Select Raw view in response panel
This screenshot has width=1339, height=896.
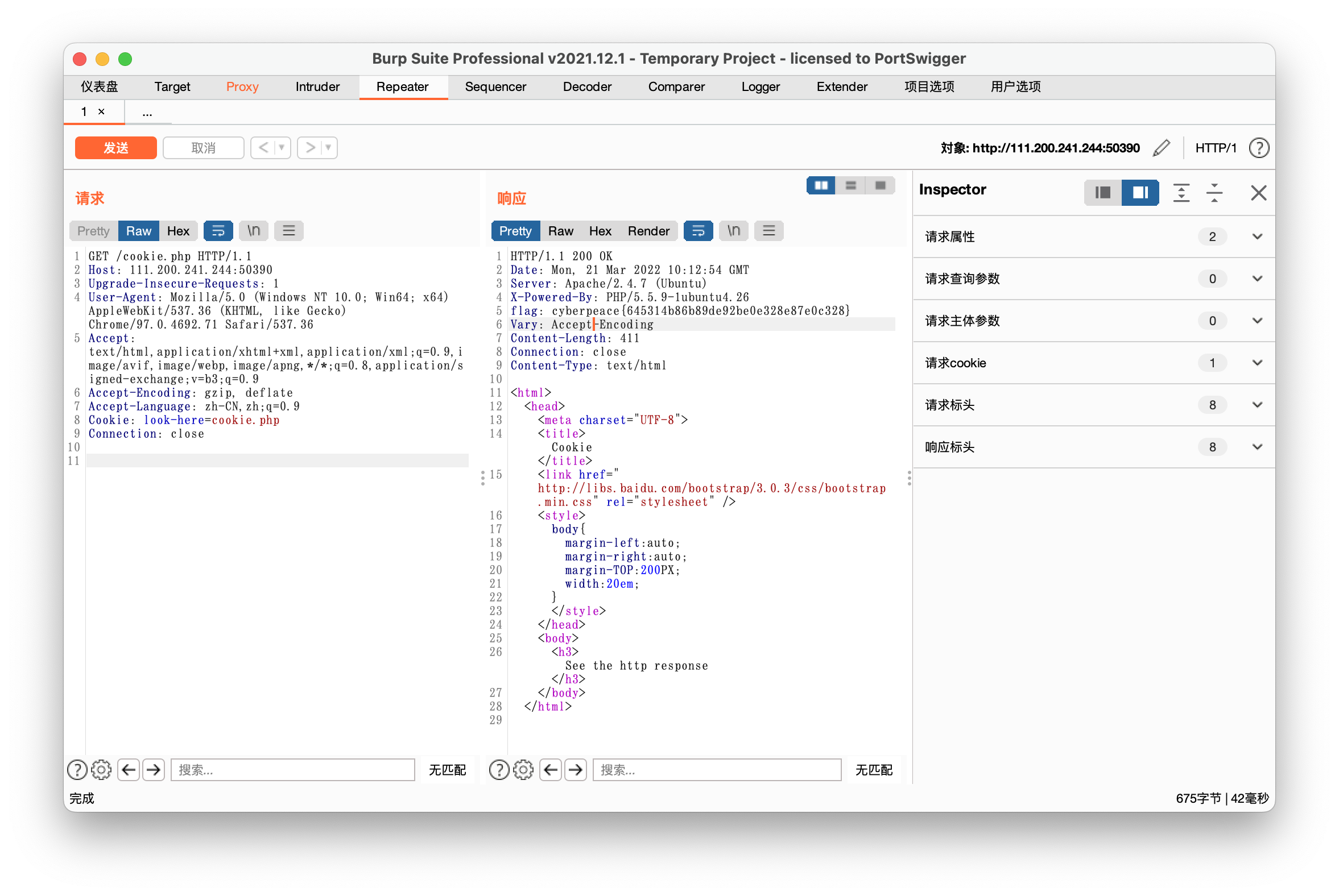(x=560, y=231)
